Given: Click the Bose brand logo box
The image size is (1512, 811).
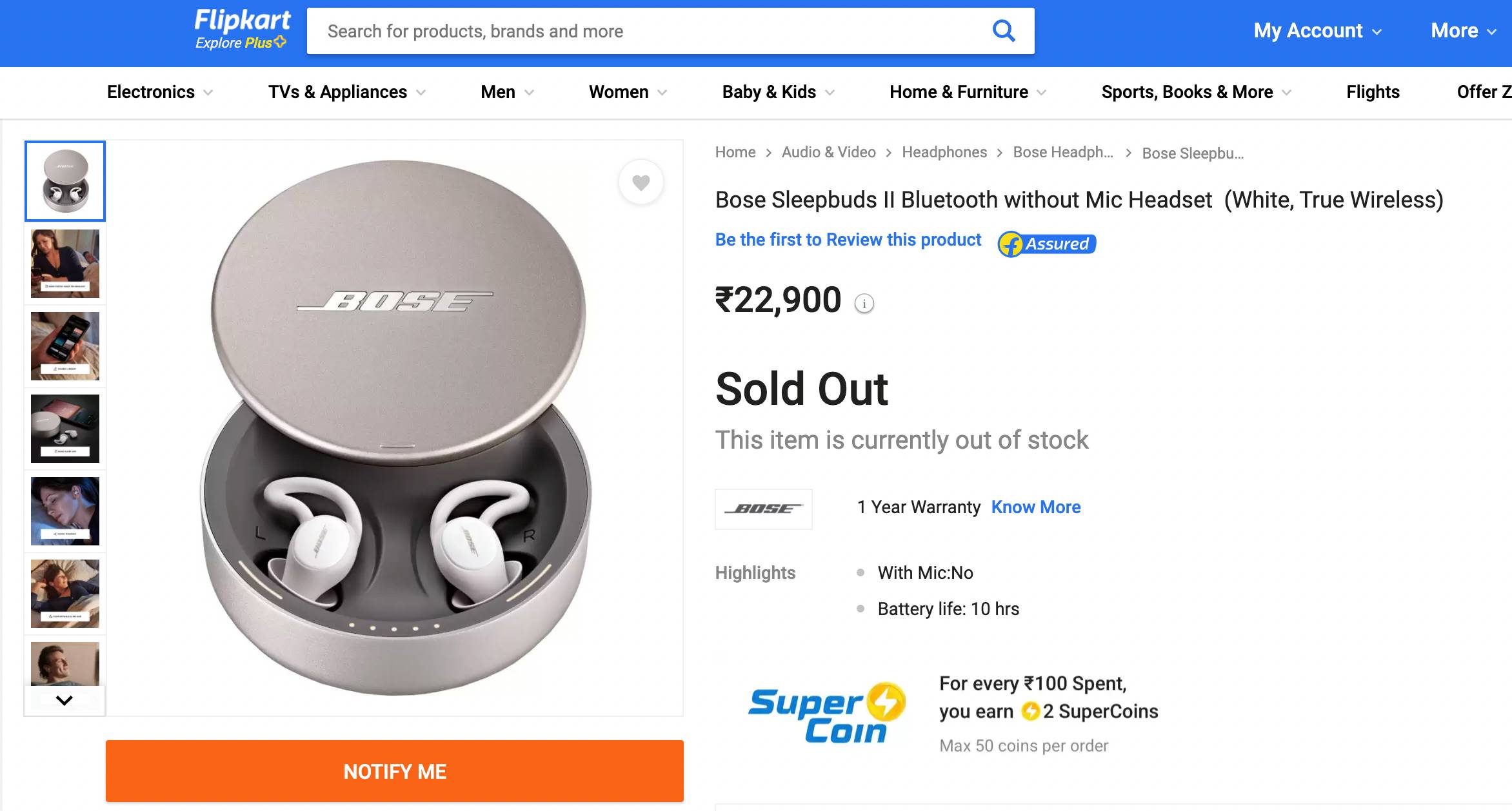Looking at the screenshot, I should pyautogui.click(x=763, y=509).
